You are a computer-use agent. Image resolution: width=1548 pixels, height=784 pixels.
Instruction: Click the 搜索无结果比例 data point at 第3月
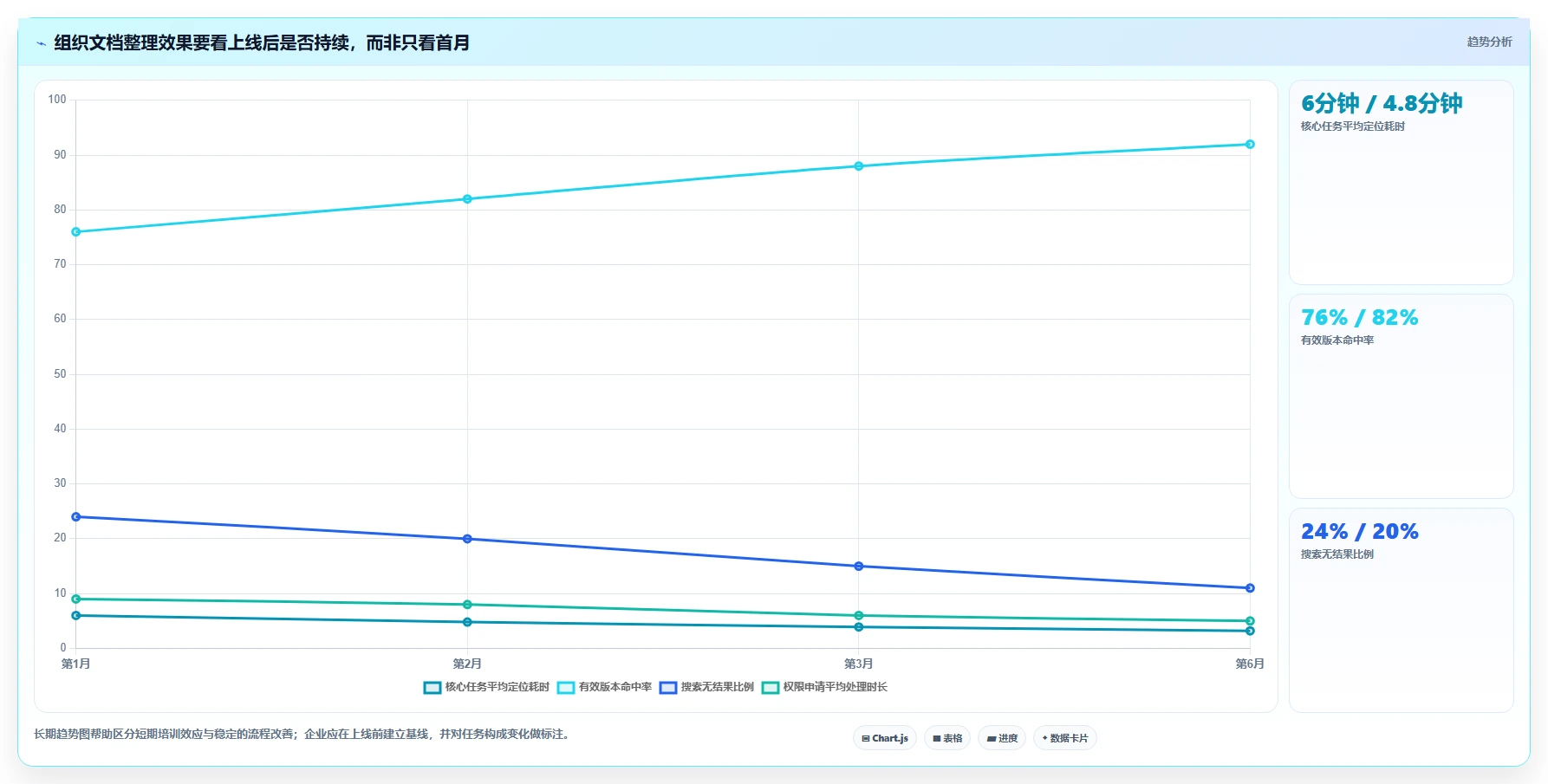coord(859,567)
